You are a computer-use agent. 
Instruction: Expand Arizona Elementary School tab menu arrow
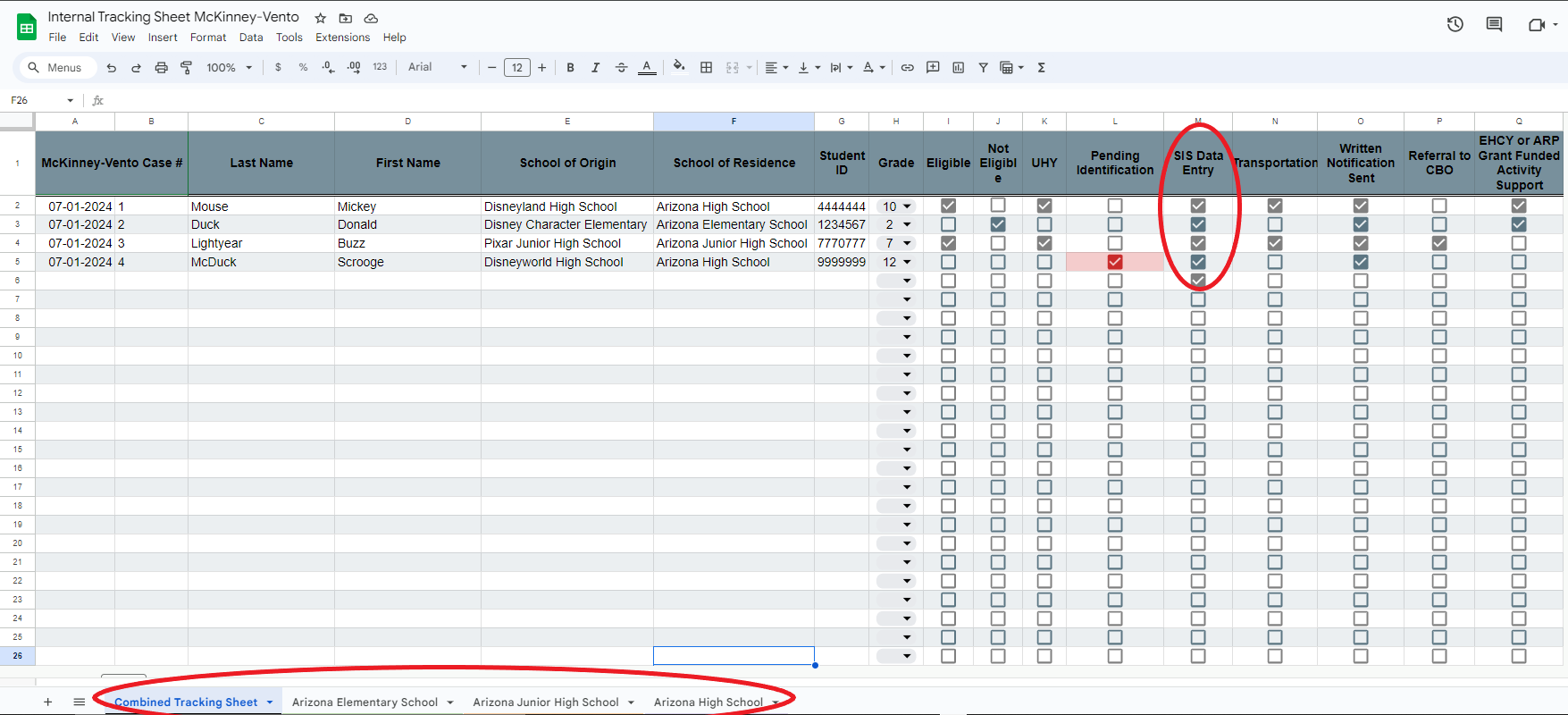(x=450, y=702)
